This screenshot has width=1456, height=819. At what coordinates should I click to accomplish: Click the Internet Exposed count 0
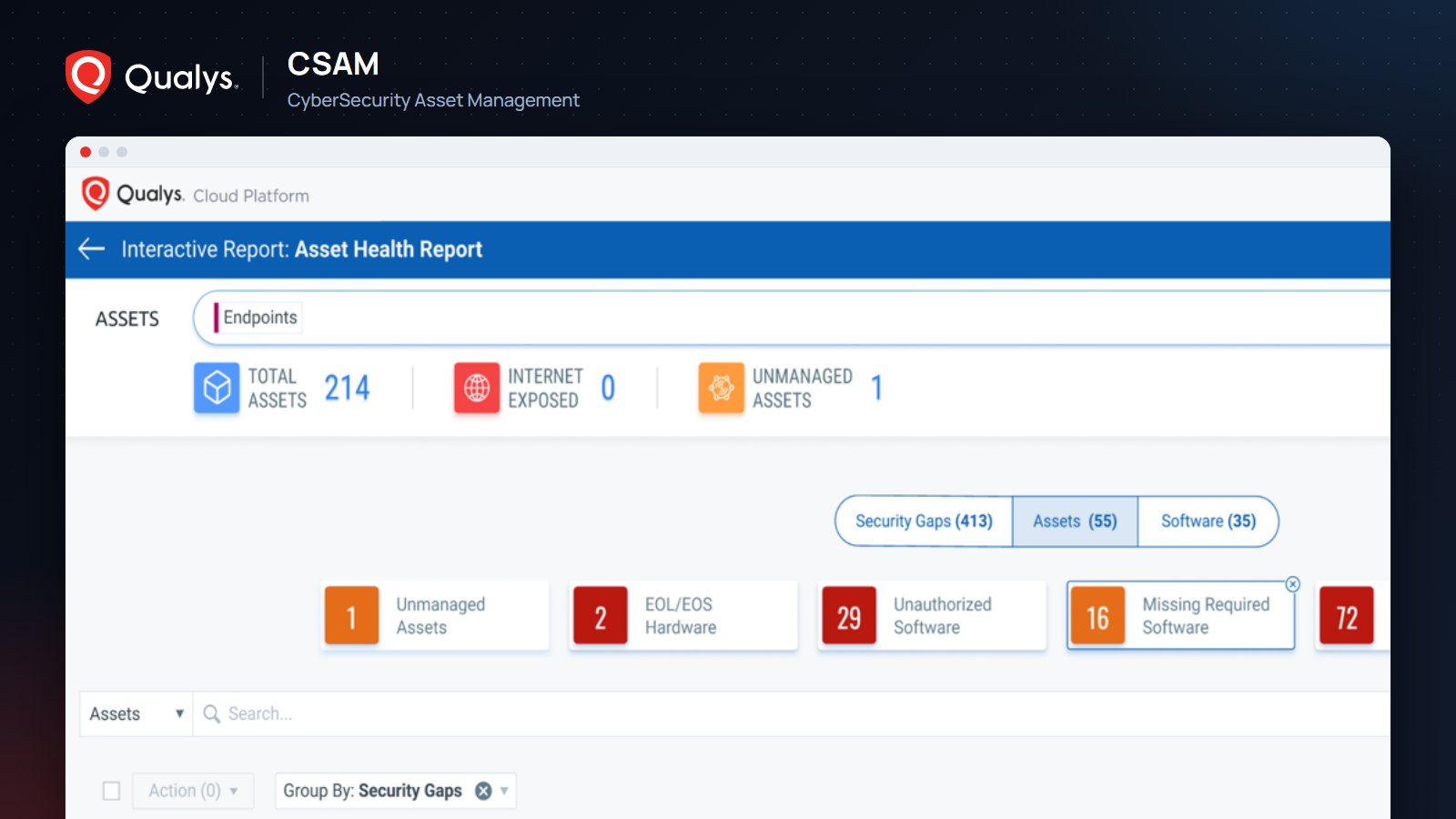pyautogui.click(x=608, y=388)
